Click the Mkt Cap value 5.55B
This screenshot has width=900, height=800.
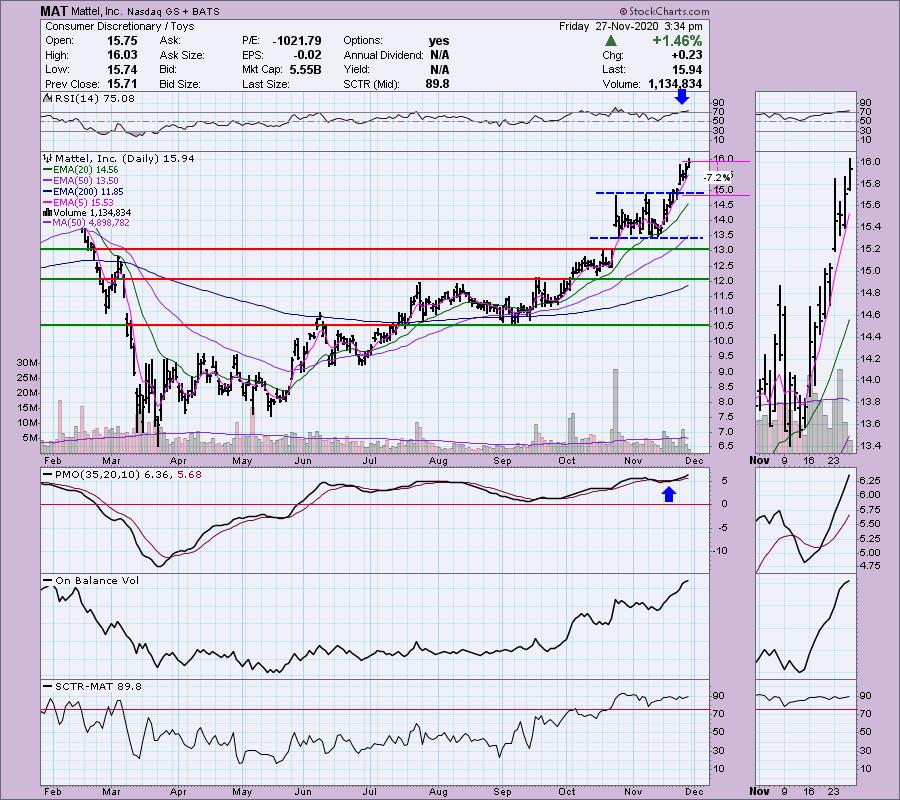tap(305, 69)
